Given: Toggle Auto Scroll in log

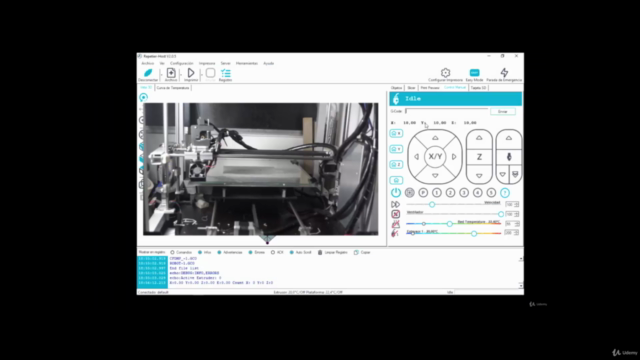Looking at the screenshot, I should 300,252.
